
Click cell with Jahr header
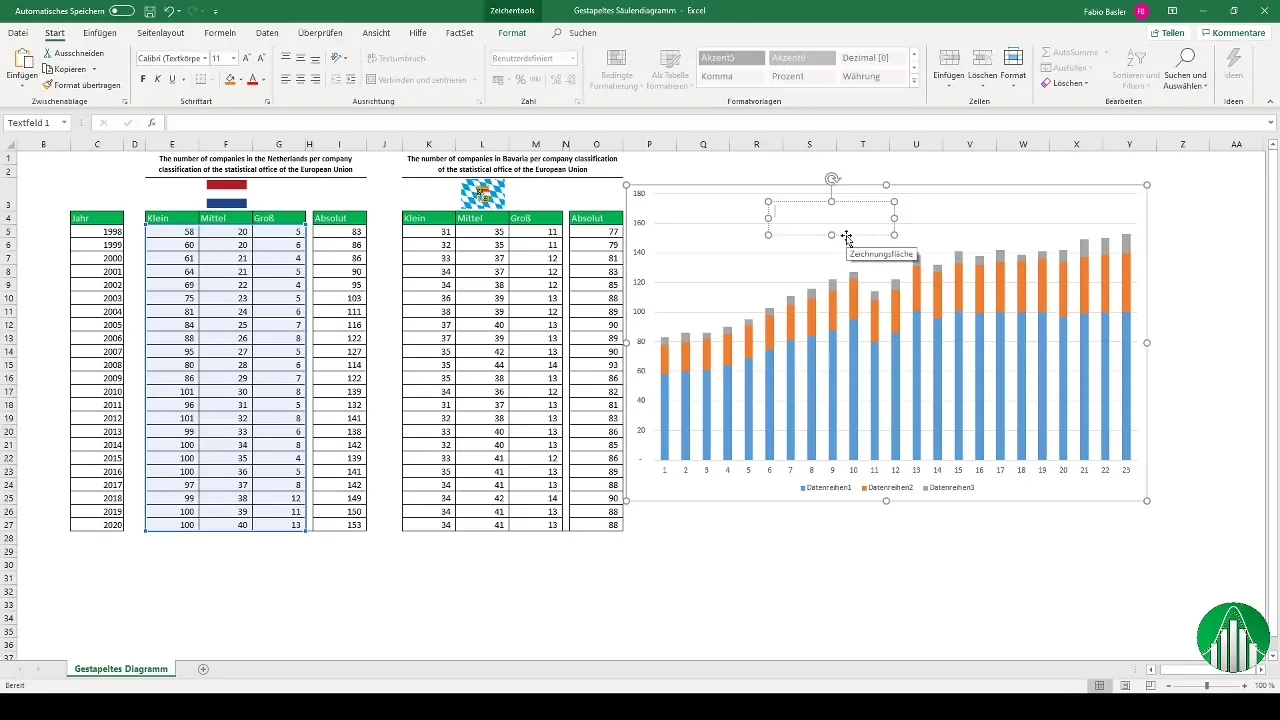pos(97,218)
